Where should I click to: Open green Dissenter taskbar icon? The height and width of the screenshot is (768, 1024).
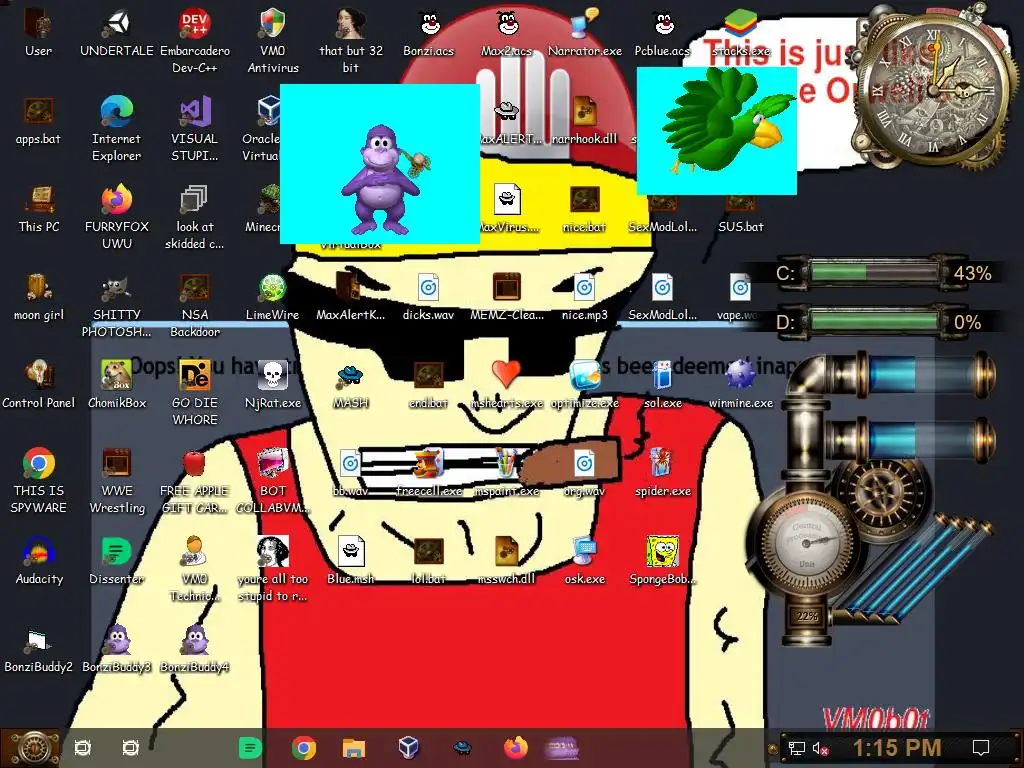(249, 748)
